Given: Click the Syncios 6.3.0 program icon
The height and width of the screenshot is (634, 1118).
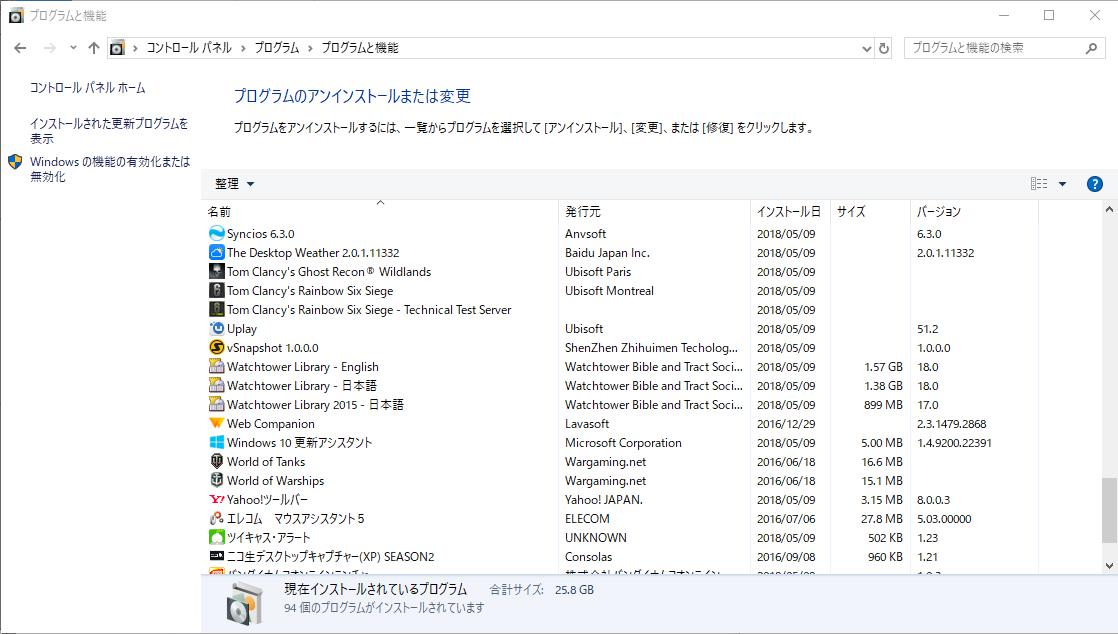Looking at the screenshot, I should (x=217, y=233).
